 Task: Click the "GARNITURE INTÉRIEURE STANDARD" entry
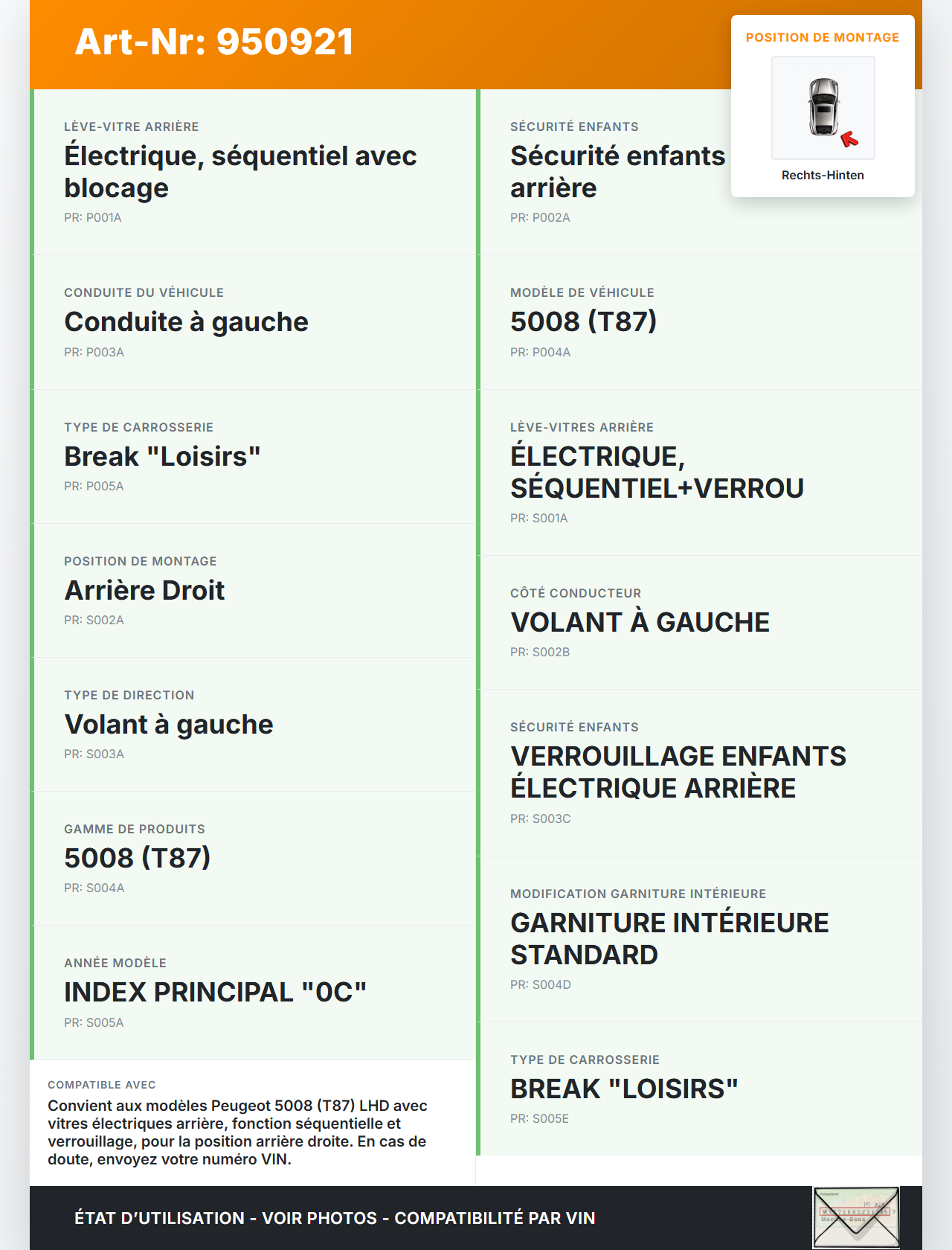click(669, 939)
